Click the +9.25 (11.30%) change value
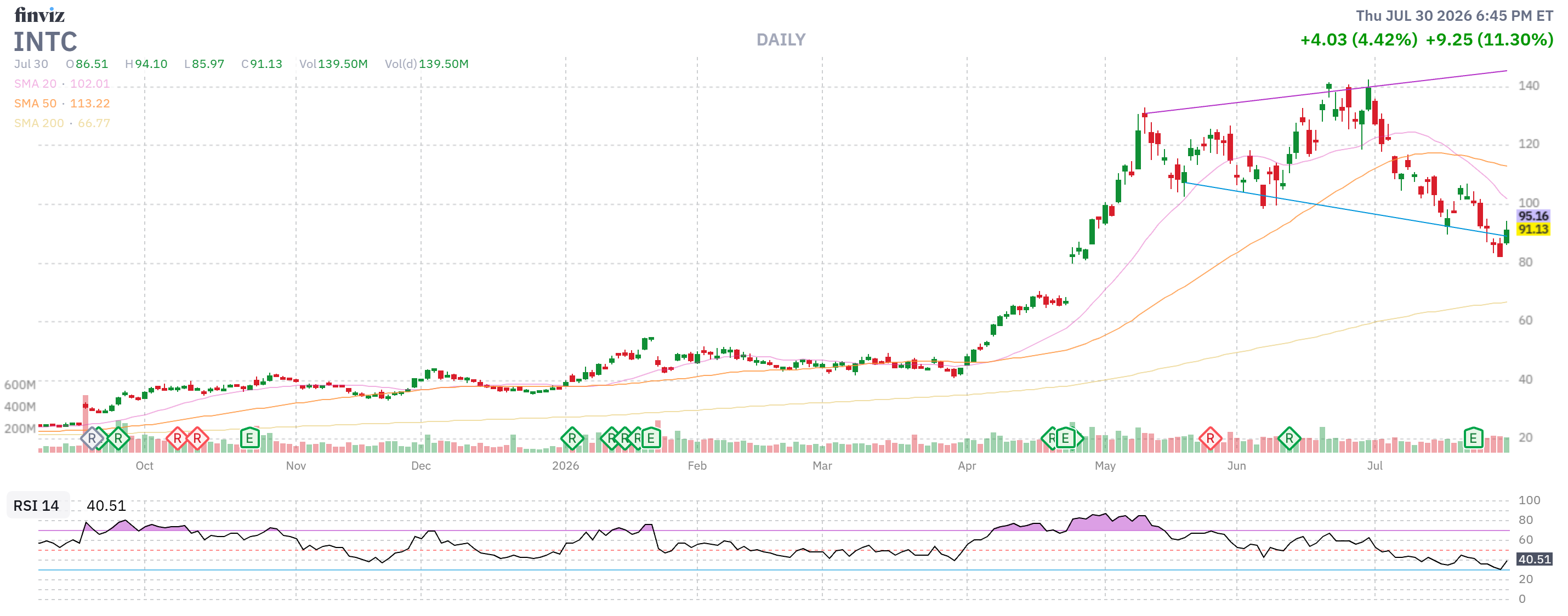The height and width of the screenshot is (616, 1568). (x=1490, y=40)
